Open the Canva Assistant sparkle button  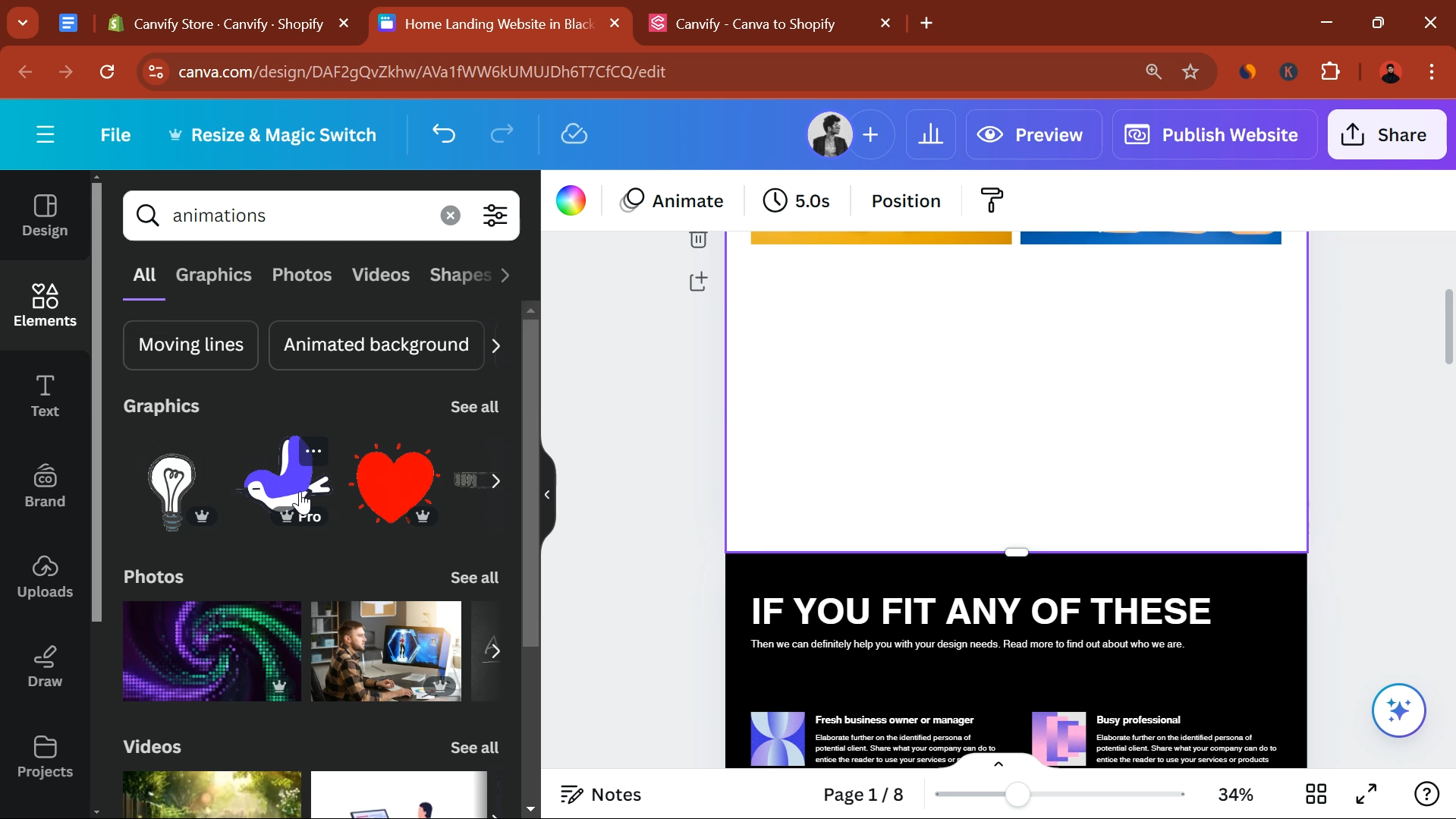pos(1398,710)
